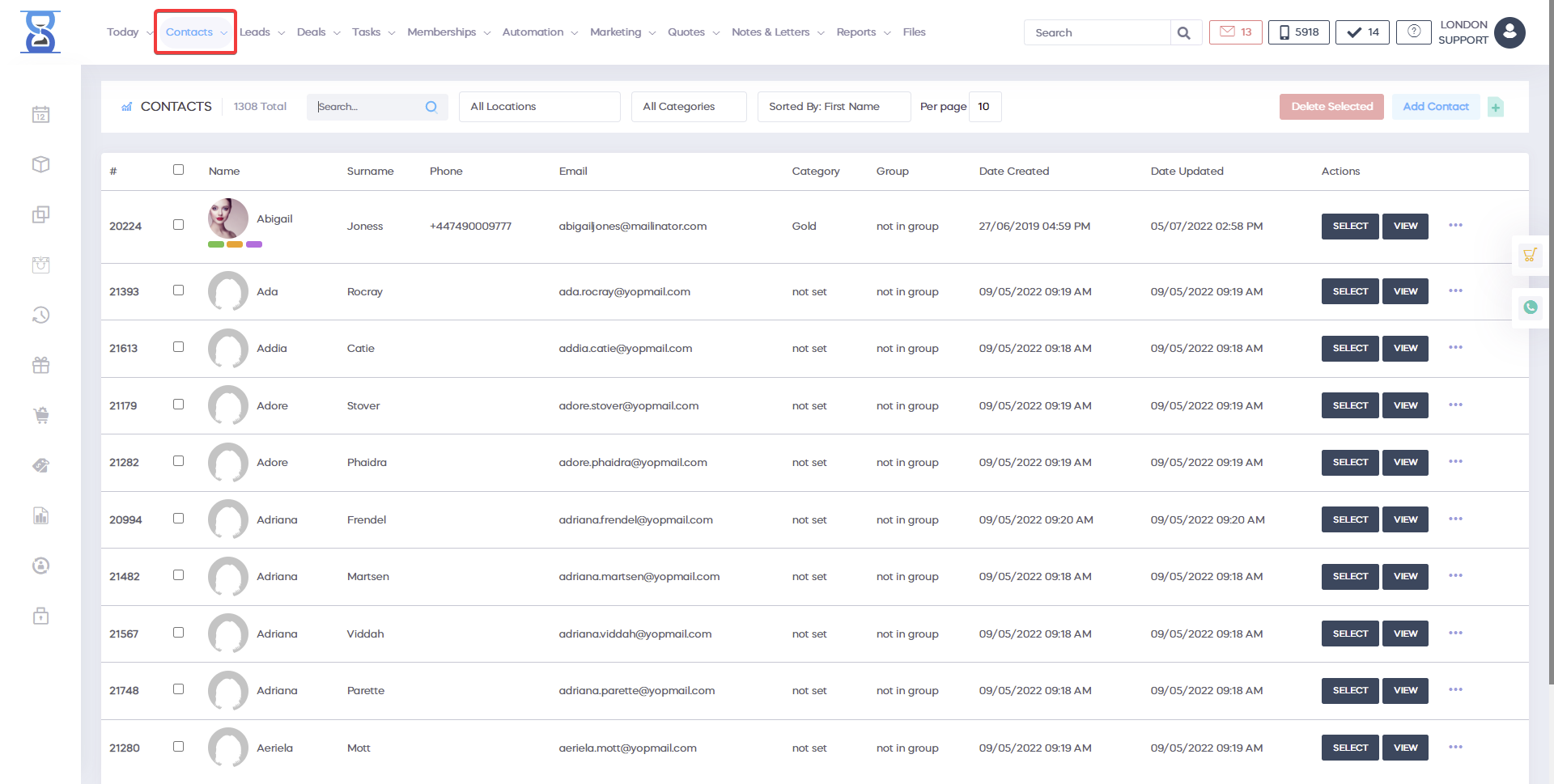Screen dimensions: 1554x784
Task: Open the bar chart report sidebar icon
Action: tap(41, 516)
